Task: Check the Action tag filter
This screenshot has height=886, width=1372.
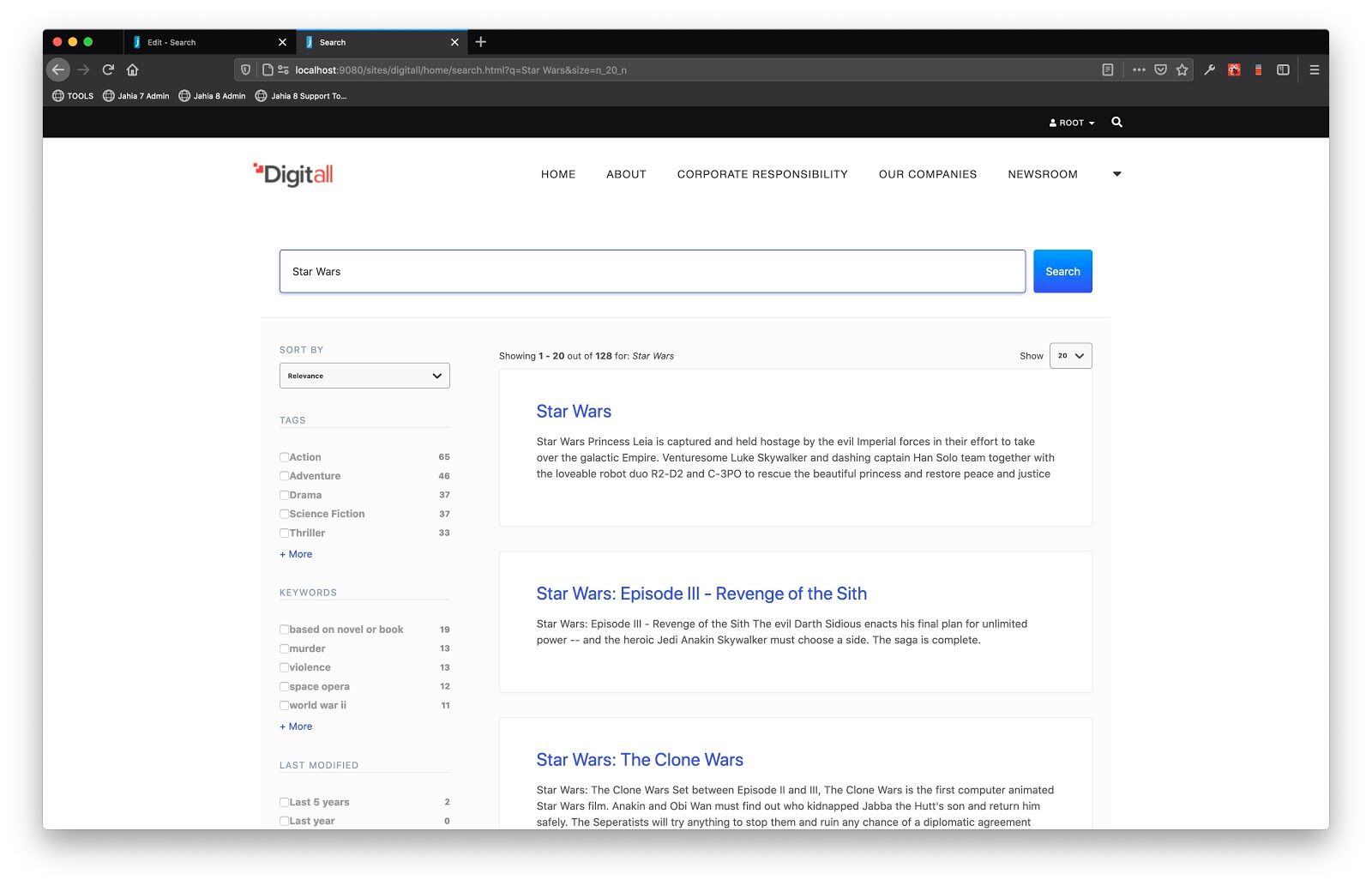Action: click(284, 457)
